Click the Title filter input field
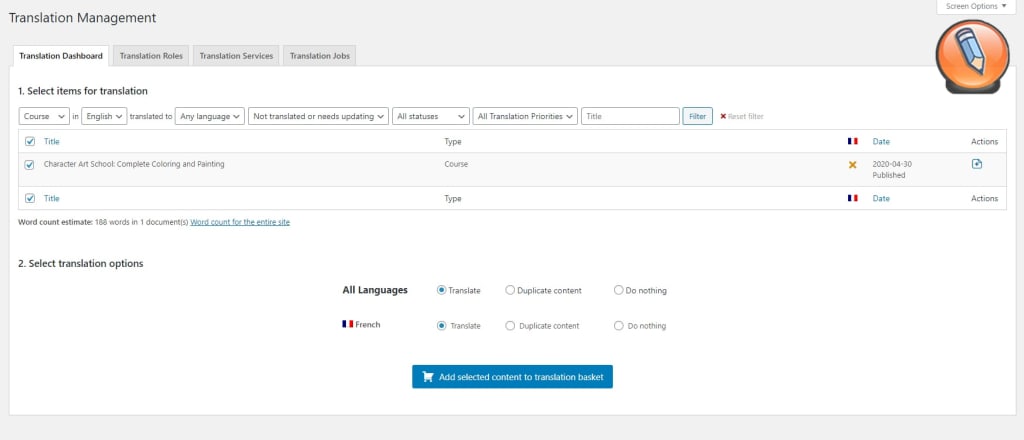The height and width of the screenshot is (440, 1024). point(630,116)
